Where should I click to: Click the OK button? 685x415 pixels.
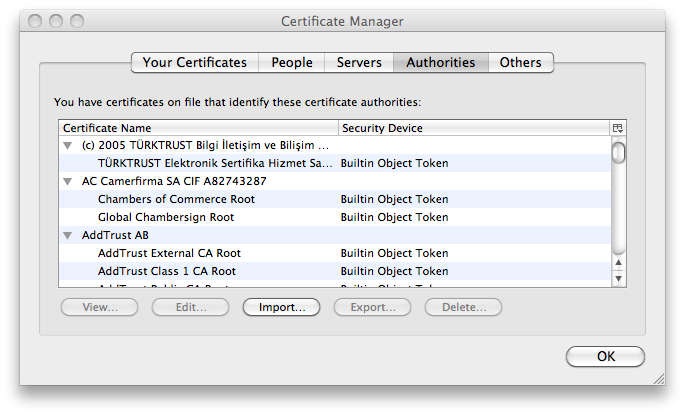605,356
